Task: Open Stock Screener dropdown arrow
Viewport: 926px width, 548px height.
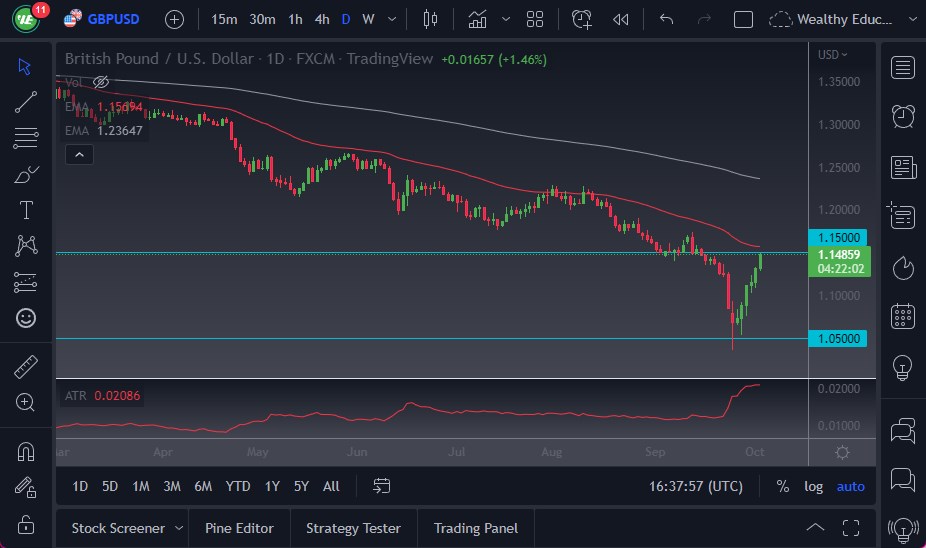Action: [178, 528]
